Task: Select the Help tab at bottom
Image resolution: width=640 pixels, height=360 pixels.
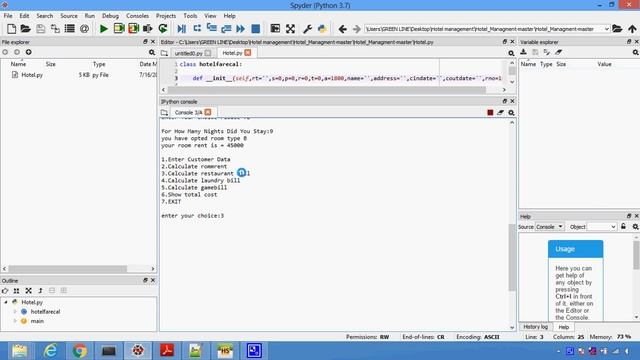Action: point(564,327)
